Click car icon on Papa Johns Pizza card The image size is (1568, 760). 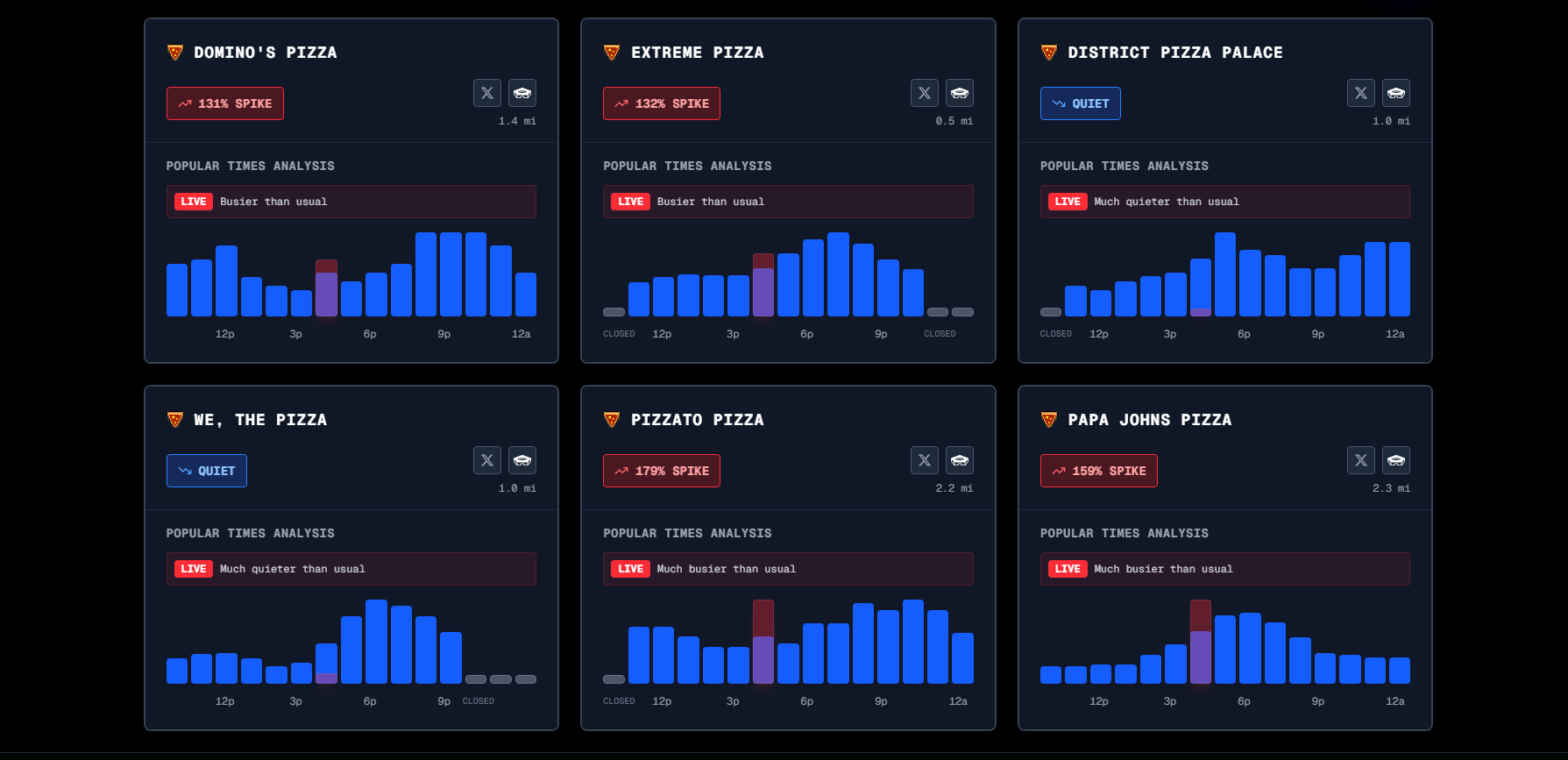(x=1396, y=460)
